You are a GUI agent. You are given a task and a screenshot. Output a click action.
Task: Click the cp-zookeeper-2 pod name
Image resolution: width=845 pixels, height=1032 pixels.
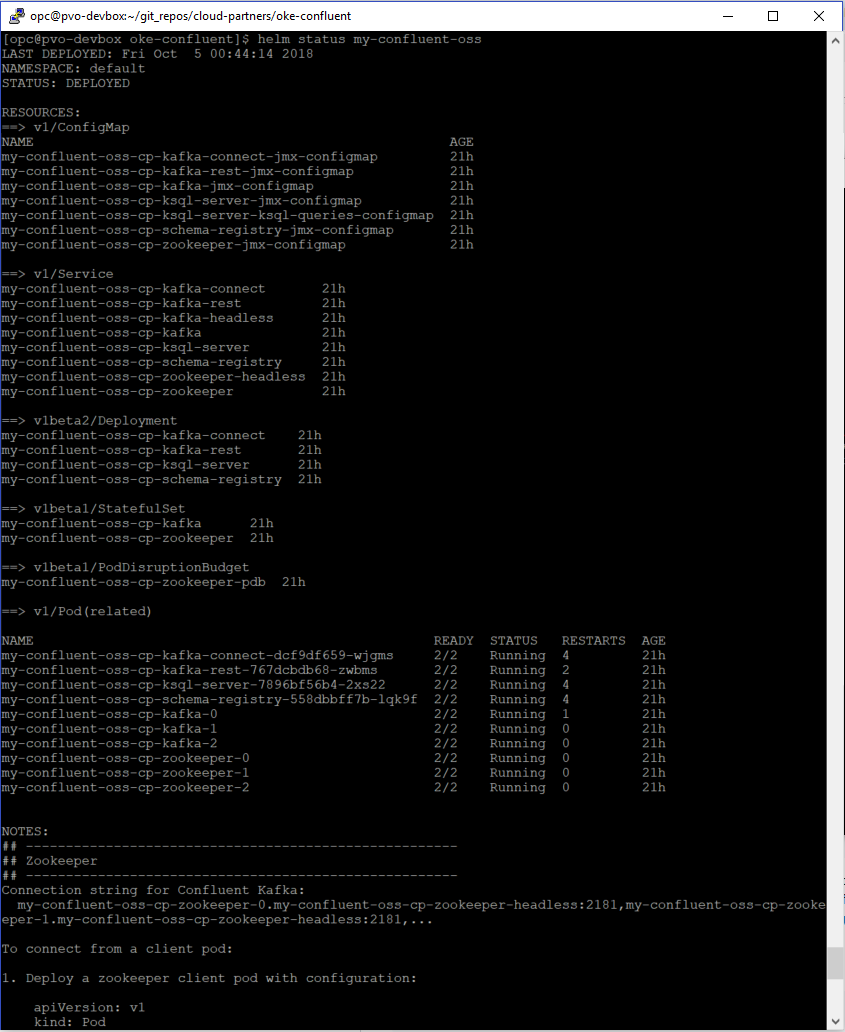coord(126,787)
